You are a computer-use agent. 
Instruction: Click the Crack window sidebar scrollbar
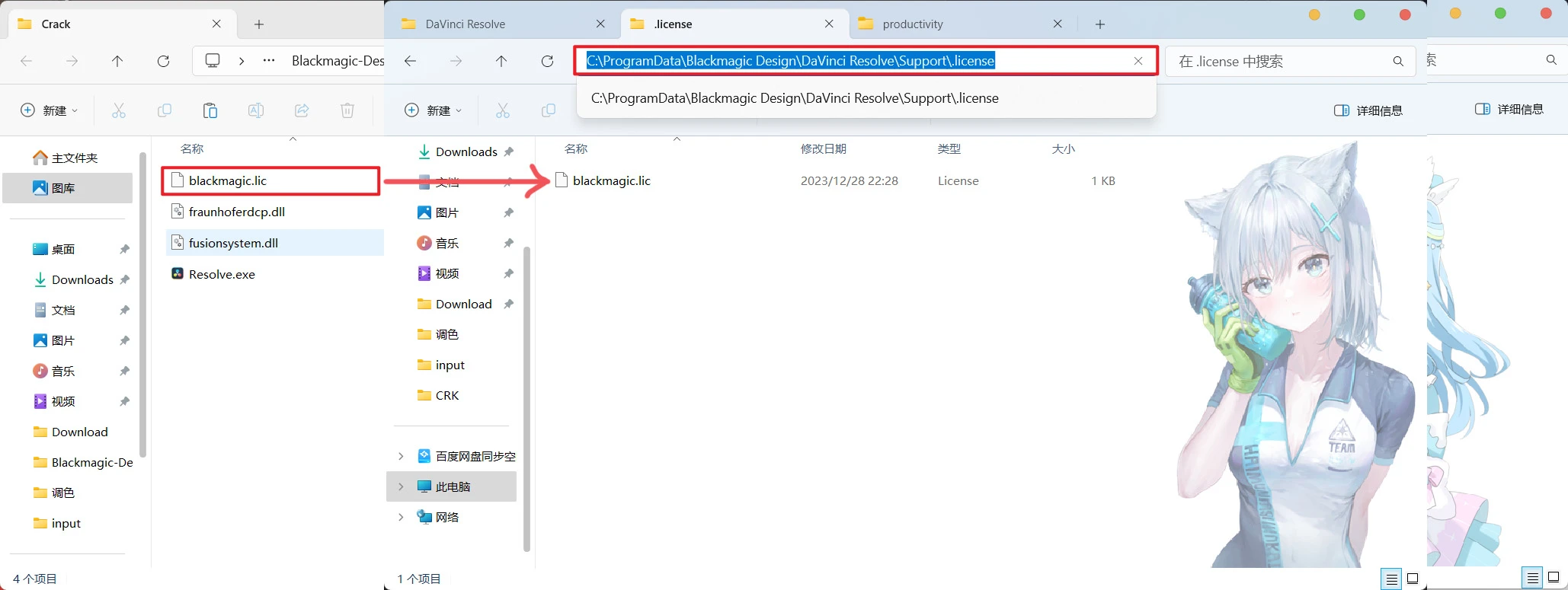click(x=142, y=305)
